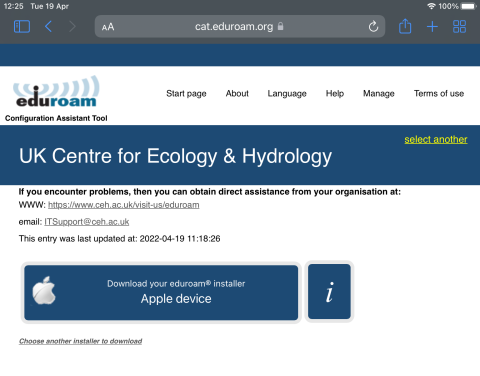Click the ITSupport@ceh.ac.uk email link
The width and height of the screenshot is (480, 376).
pyautogui.click(x=87, y=222)
